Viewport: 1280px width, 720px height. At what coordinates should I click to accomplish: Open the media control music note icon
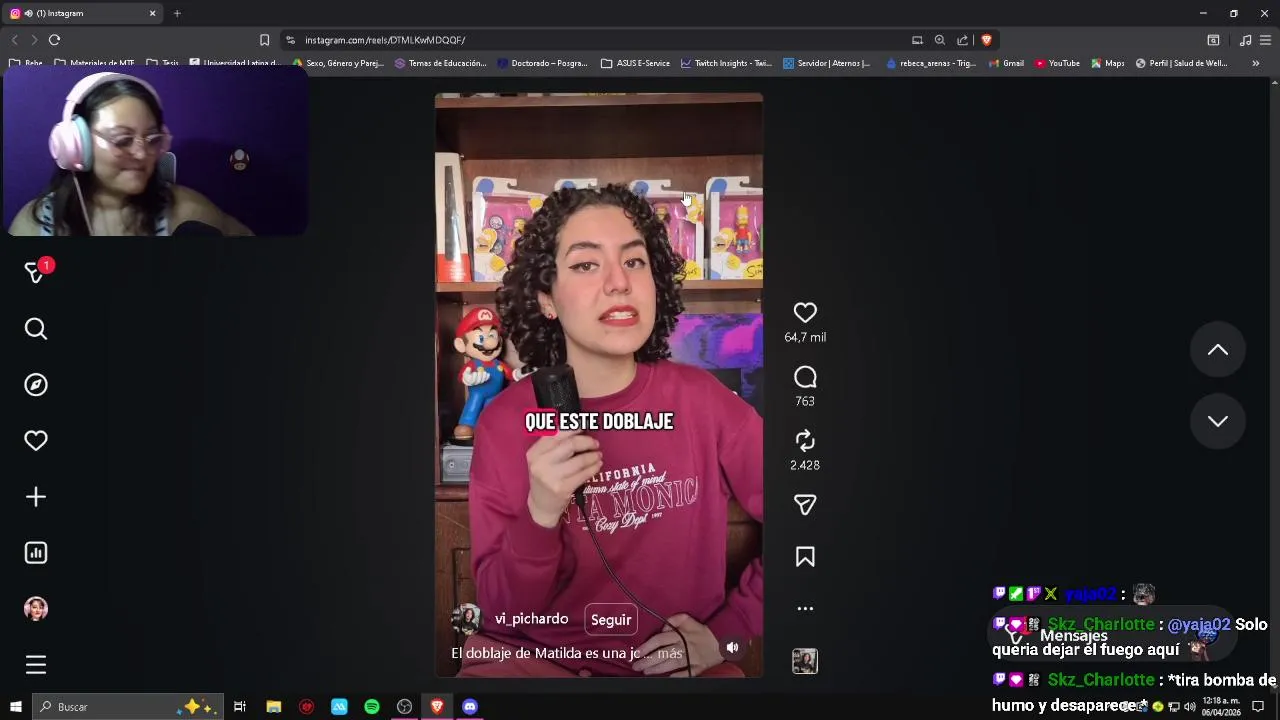(x=1245, y=40)
